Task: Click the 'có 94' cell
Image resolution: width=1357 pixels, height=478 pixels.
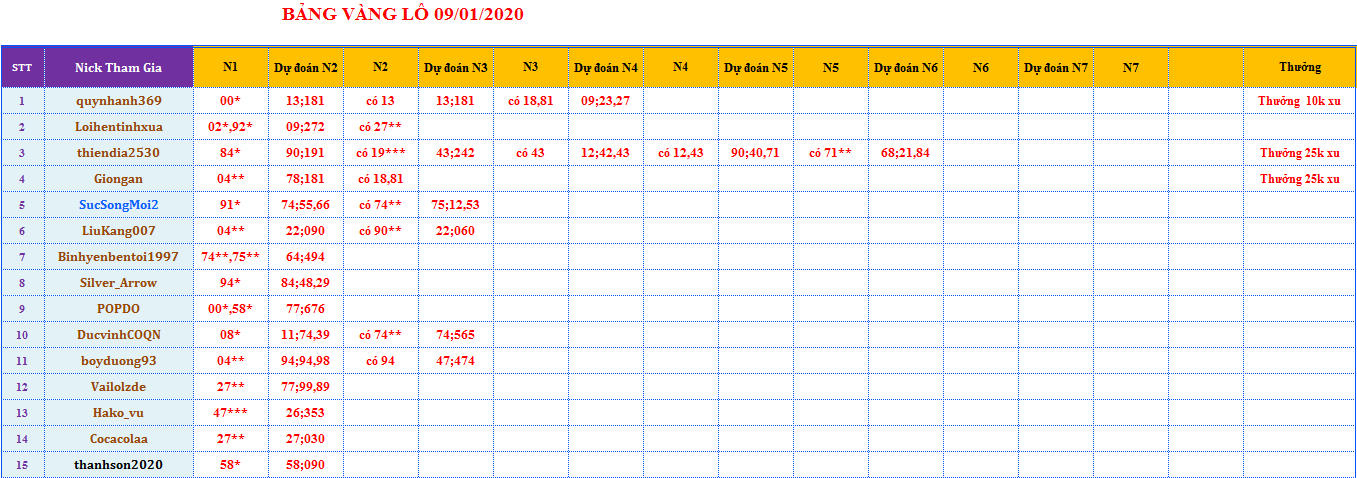Action: click(x=381, y=361)
